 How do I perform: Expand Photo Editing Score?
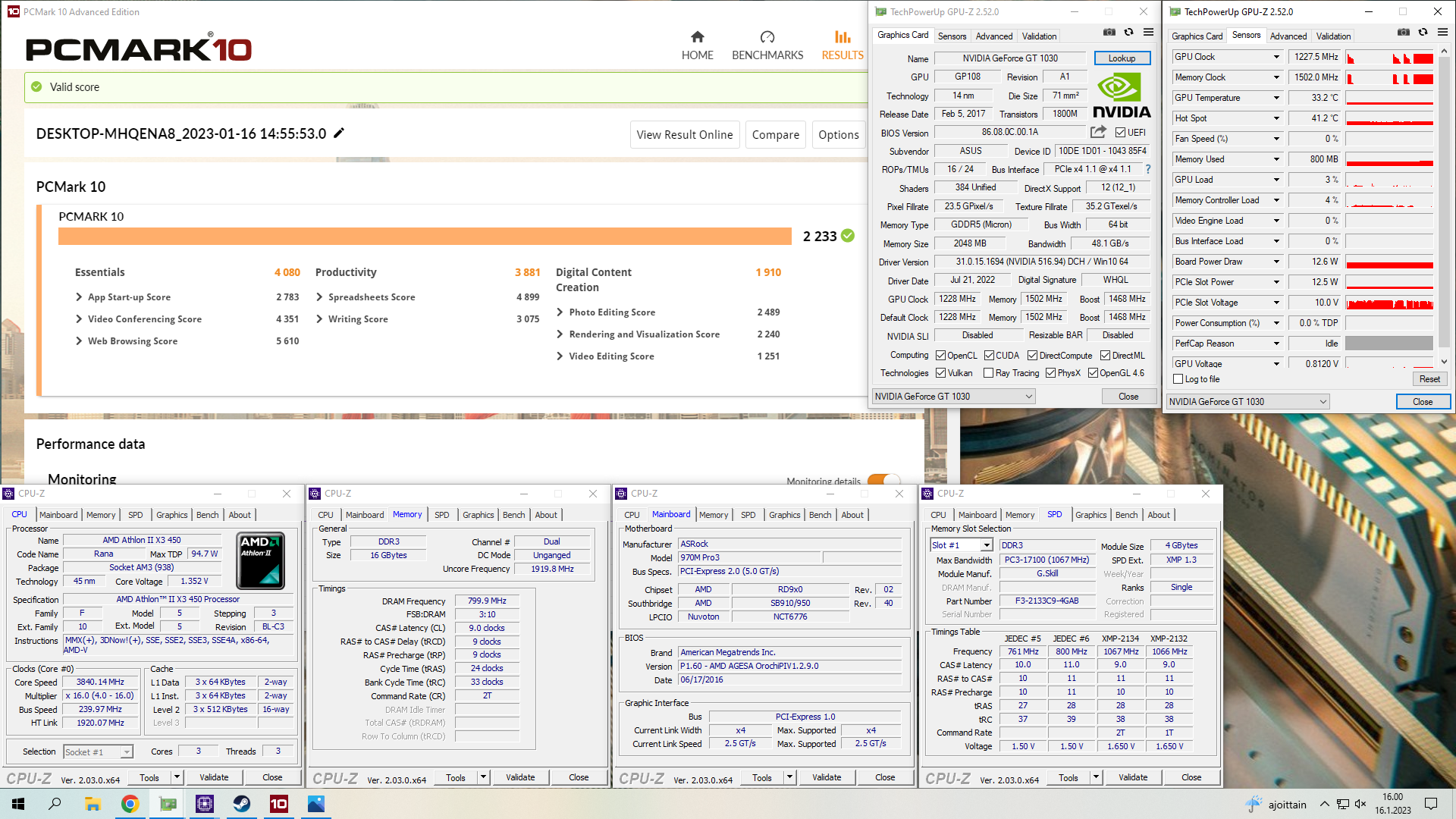coord(560,312)
